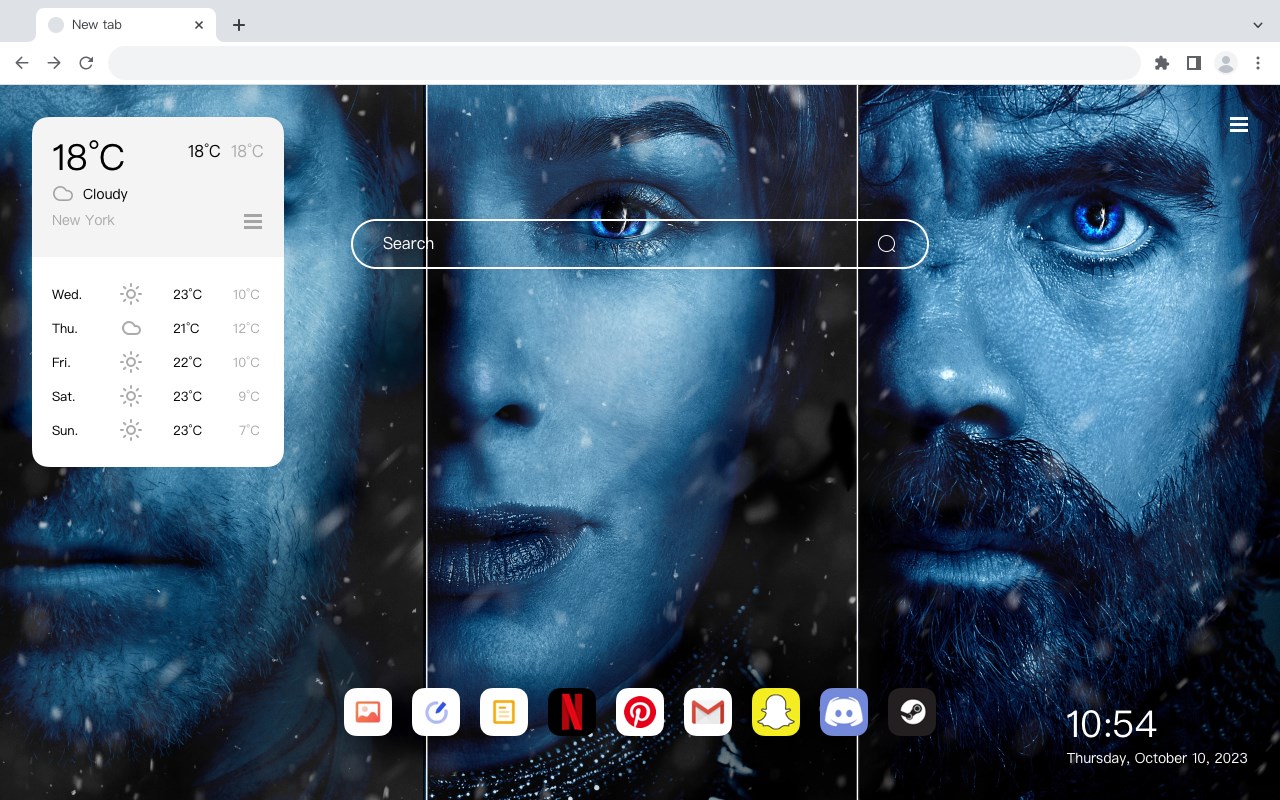Click the Thursday, October 10, 2023 date

1157,758
